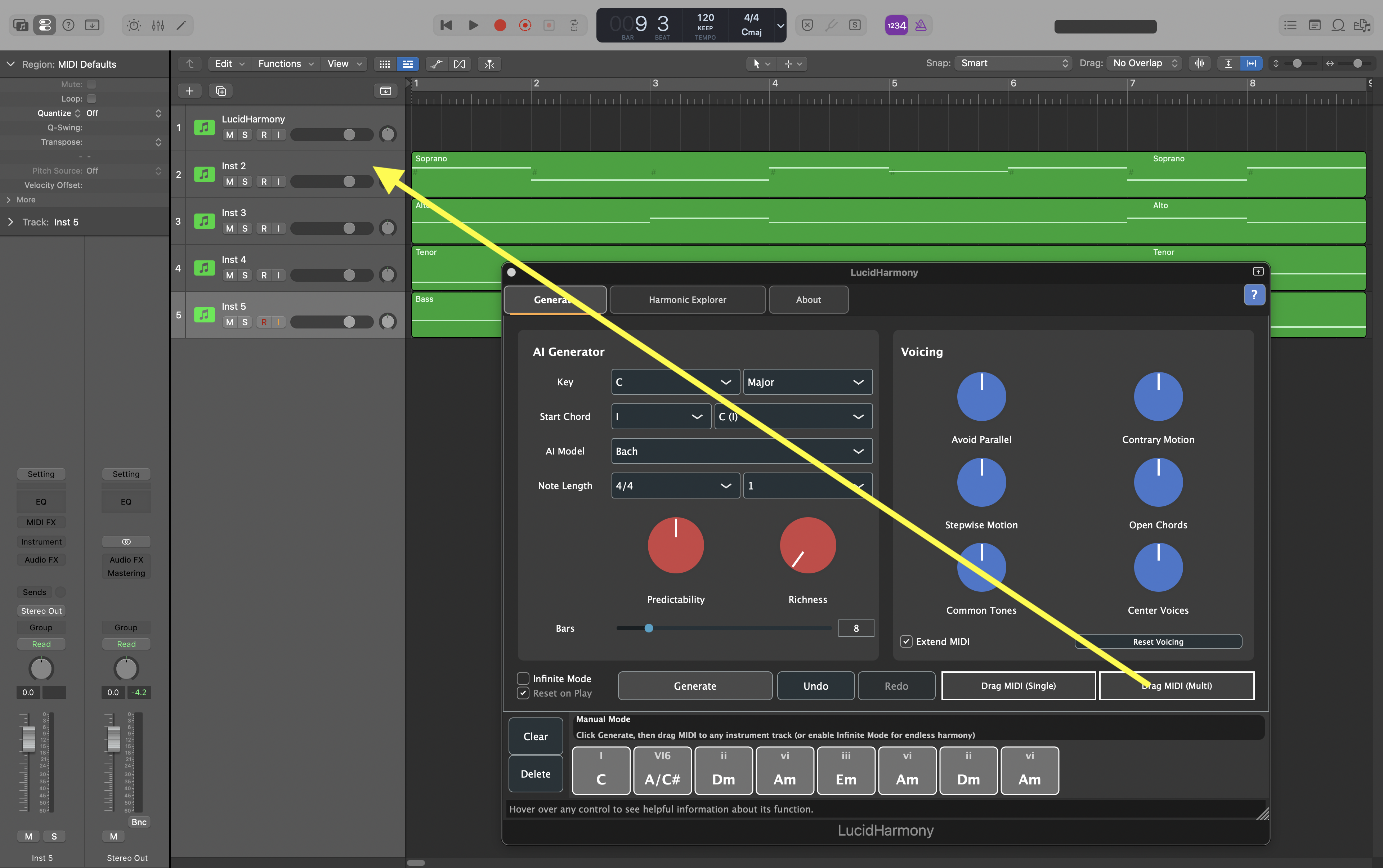The width and height of the screenshot is (1383, 868).
Task: Toggle input monitoring on Inst 4 track
Action: pos(278,276)
